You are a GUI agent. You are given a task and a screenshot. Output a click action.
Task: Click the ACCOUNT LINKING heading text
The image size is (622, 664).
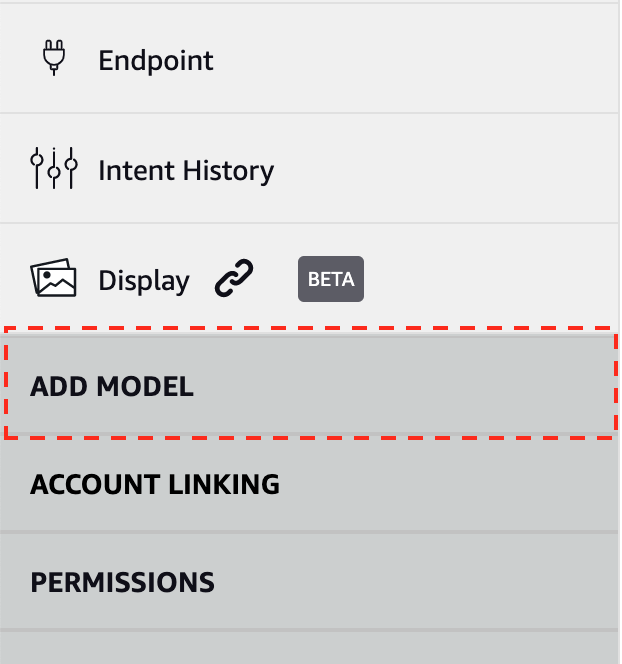(x=155, y=484)
